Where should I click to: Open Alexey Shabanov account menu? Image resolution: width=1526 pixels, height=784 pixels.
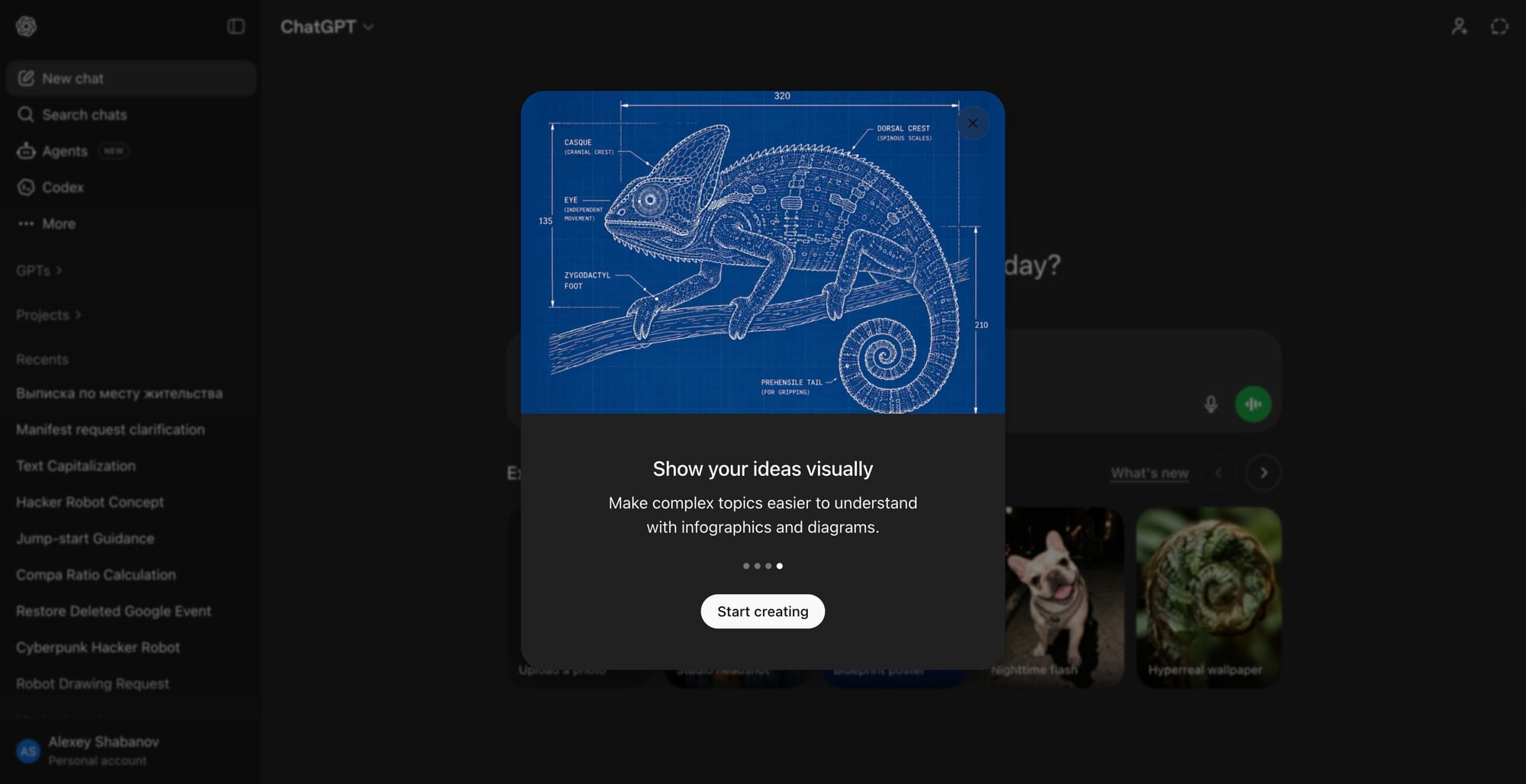tap(130, 750)
